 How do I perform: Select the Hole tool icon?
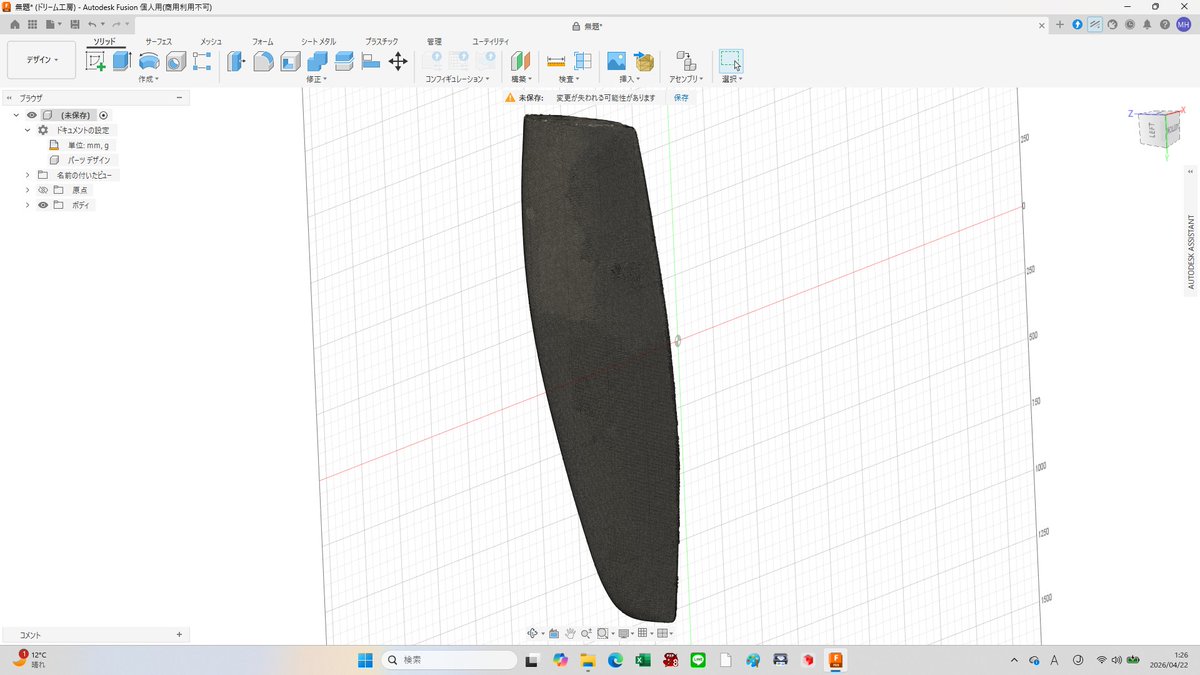[x=176, y=61]
